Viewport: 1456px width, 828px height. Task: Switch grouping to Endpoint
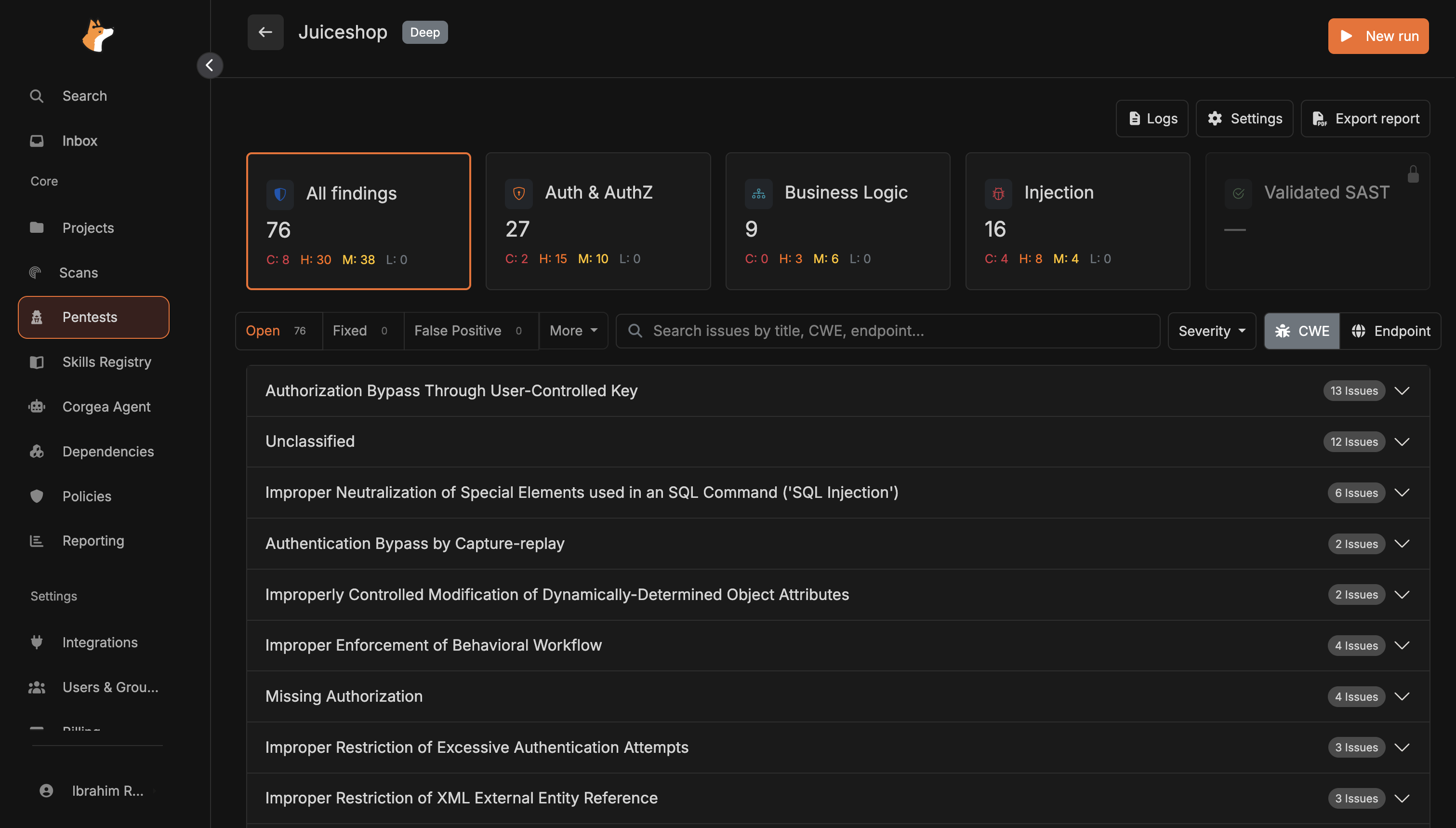tap(1390, 331)
